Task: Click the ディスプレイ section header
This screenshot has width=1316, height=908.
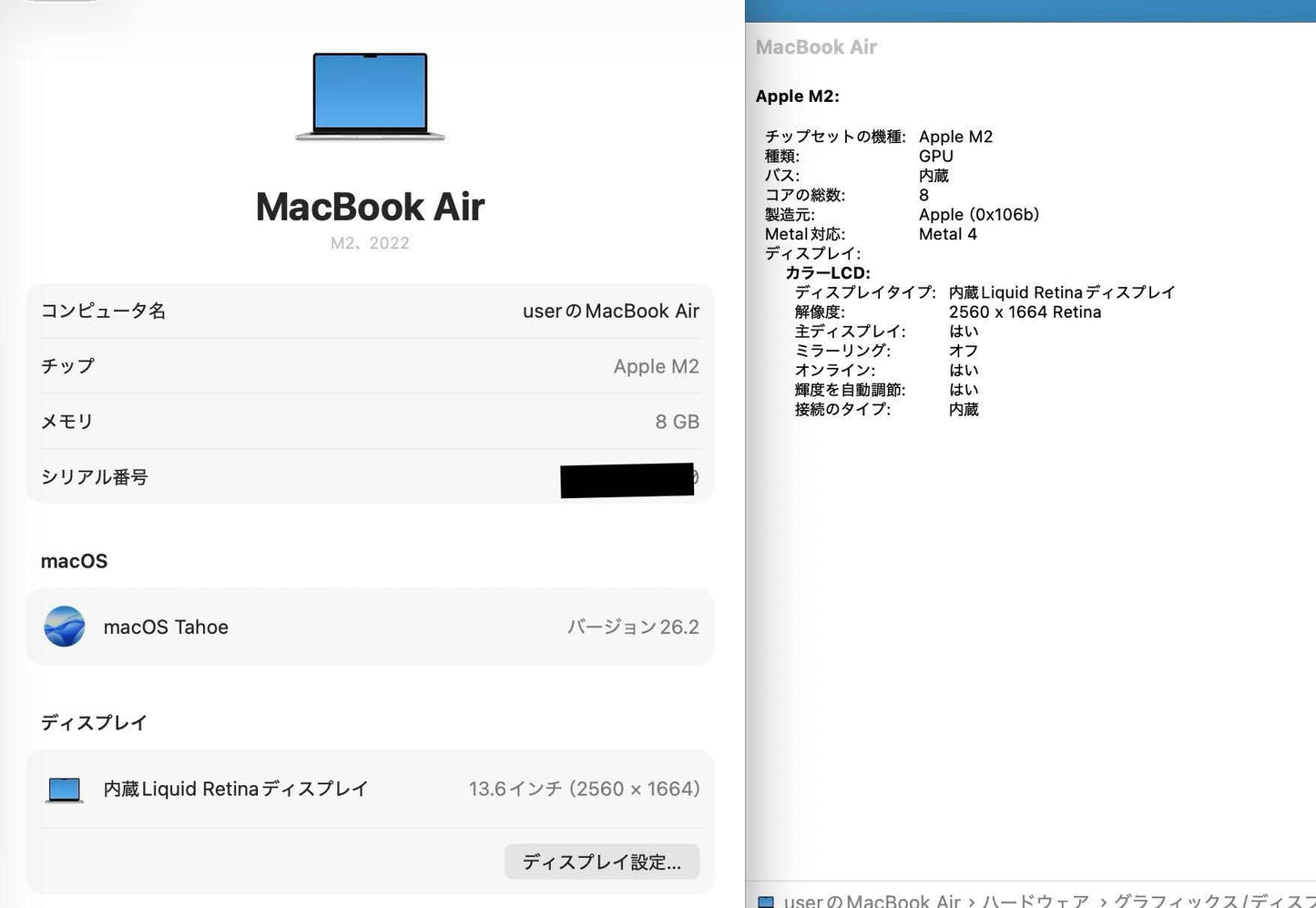Action: click(x=94, y=723)
